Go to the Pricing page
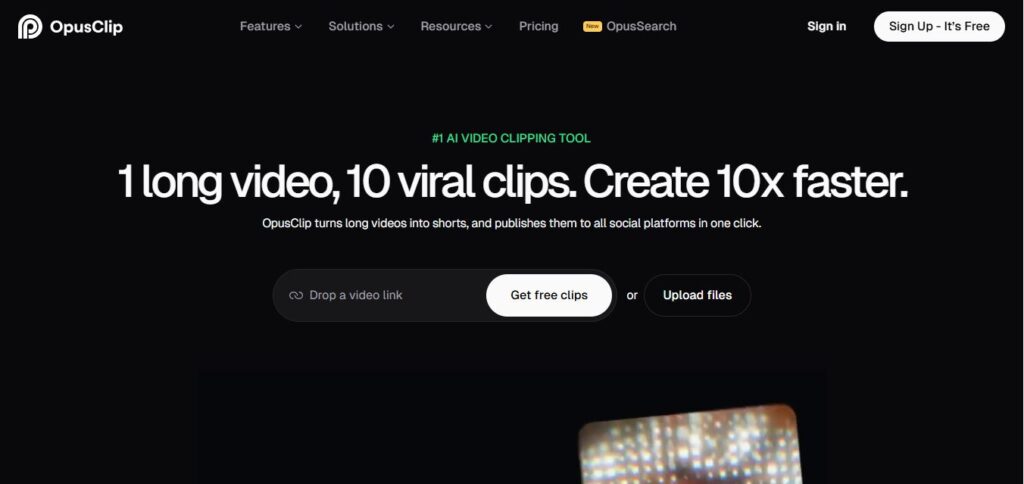The width and height of the screenshot is (1024, 484). pos(538,26)
